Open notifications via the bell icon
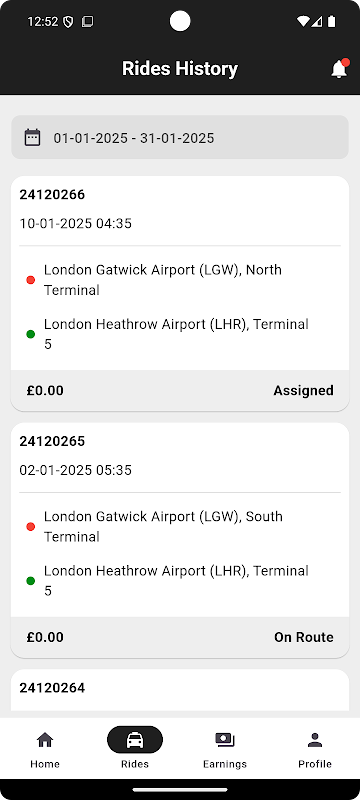The height and width of the screenshot is (800, 360). point(339,69)
